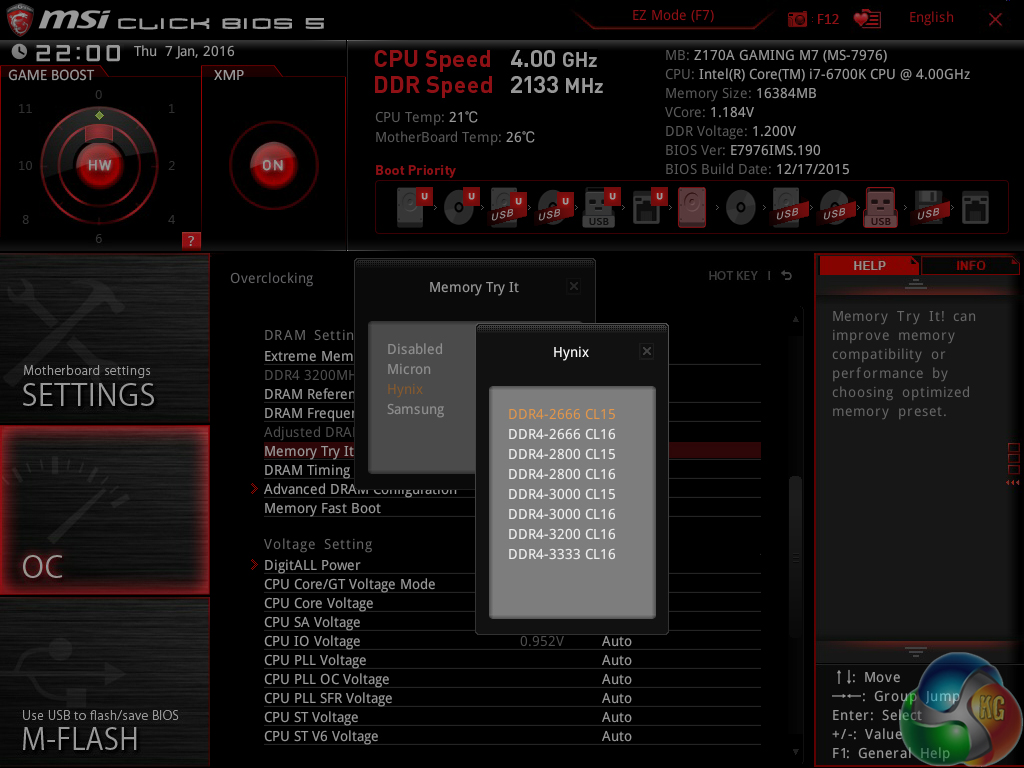Select the DDR4-2800 CL16 preset
This screenshot has height=768, width=1024.
pyautogui.click(x=562, y=474)
